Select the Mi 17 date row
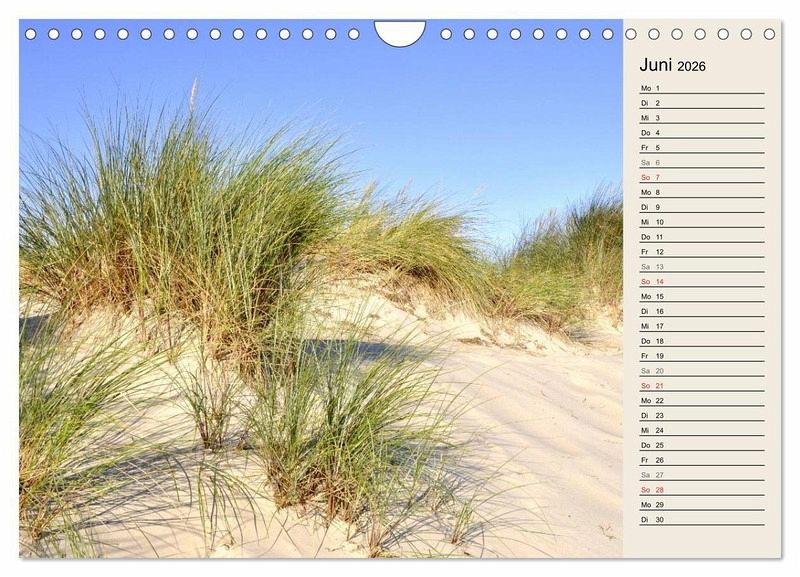This screenshot has height=577, width=800. point(702,326)
